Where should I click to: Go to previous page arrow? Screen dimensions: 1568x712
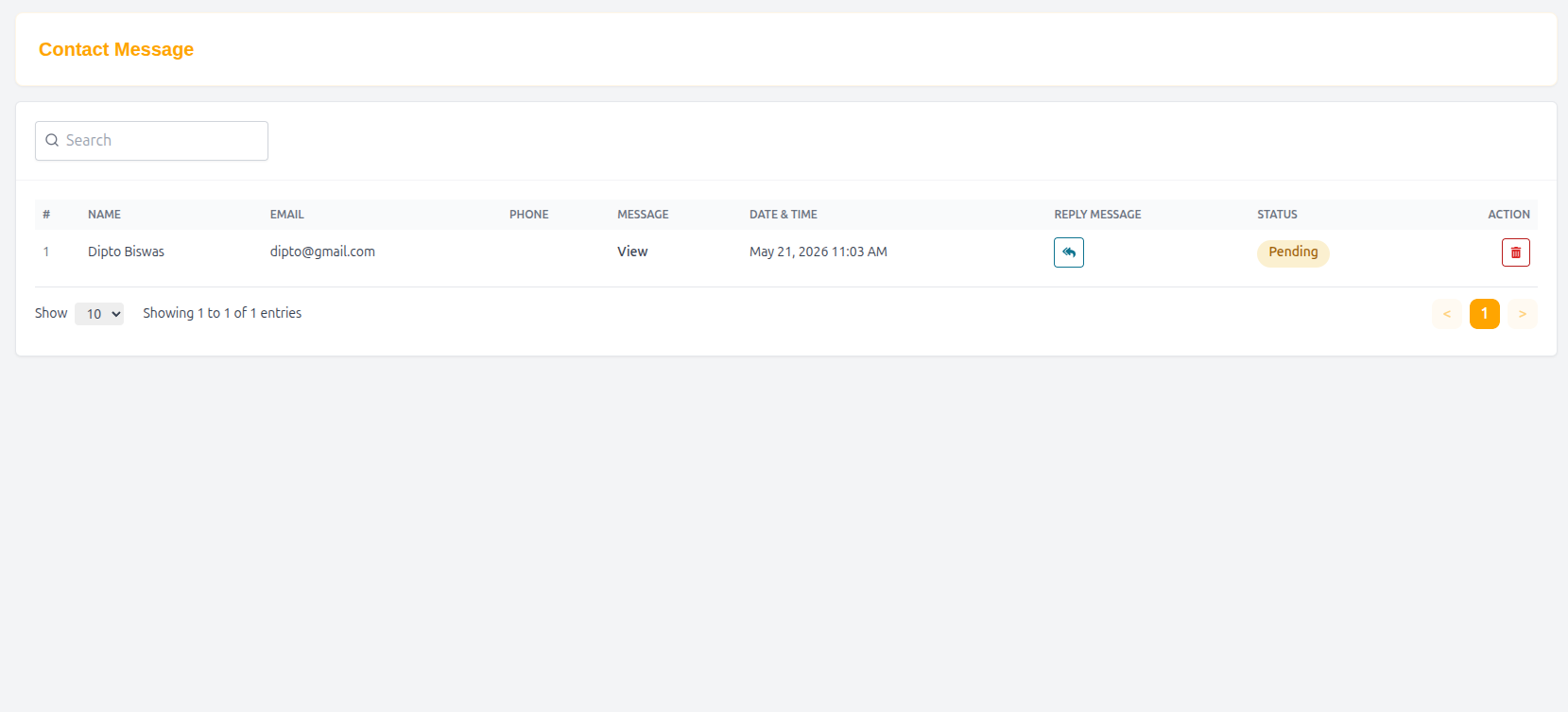click(x=1447, y=314)
